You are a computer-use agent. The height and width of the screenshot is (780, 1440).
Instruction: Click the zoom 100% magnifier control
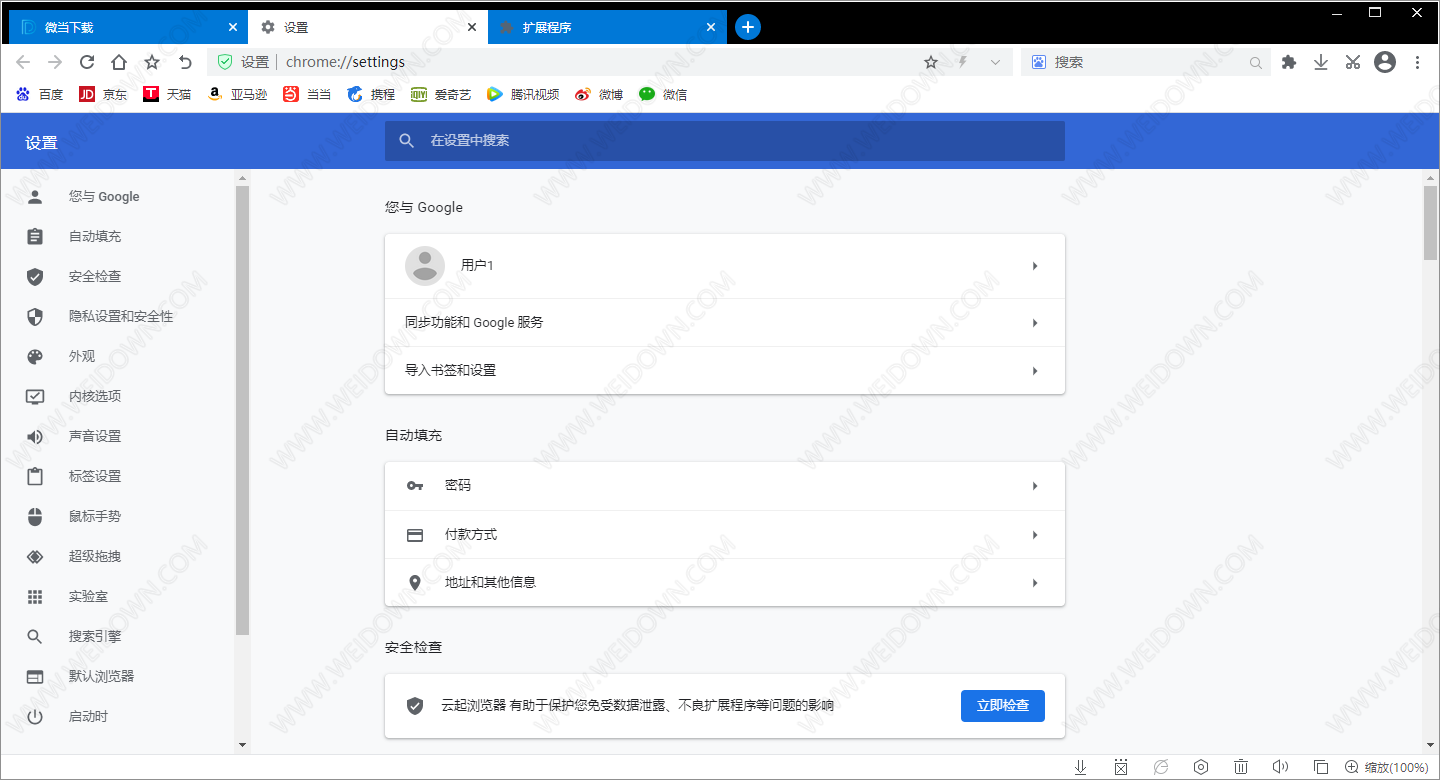1386,767
